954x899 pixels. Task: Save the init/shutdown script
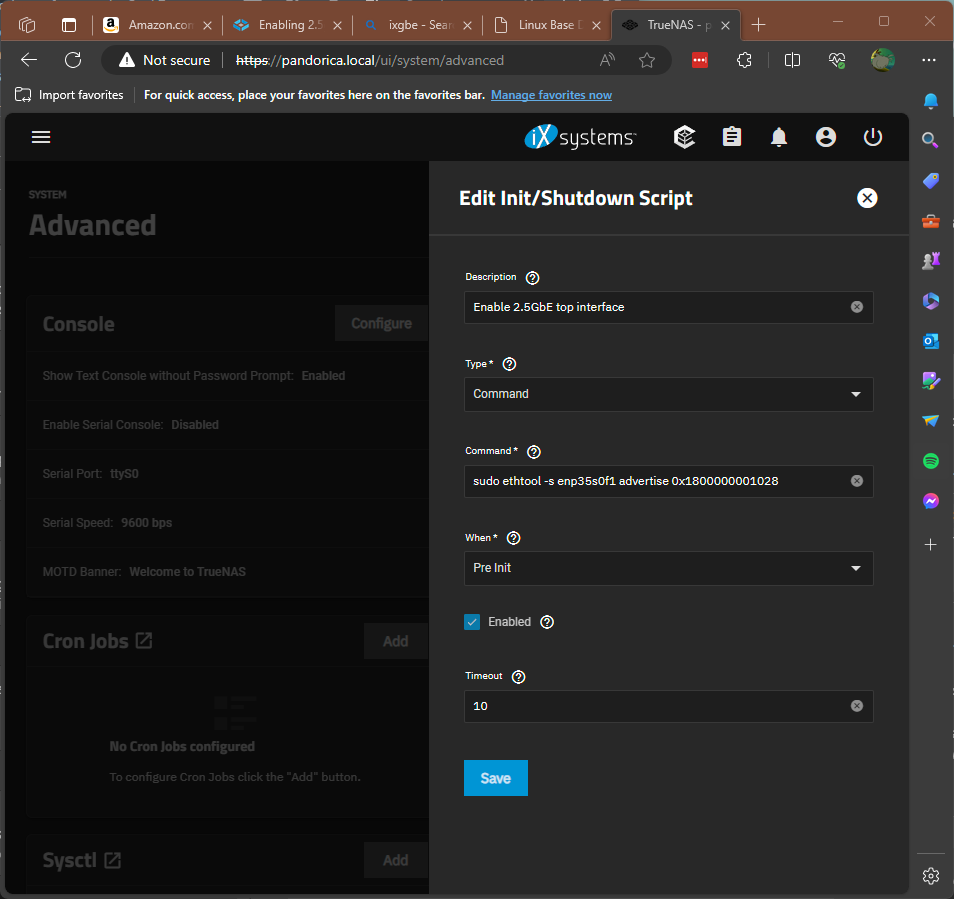tap(496, 778)
